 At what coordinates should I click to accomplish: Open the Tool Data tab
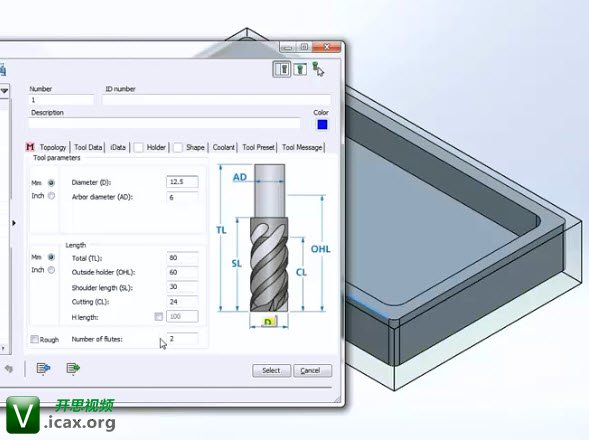tap(88, 147)
